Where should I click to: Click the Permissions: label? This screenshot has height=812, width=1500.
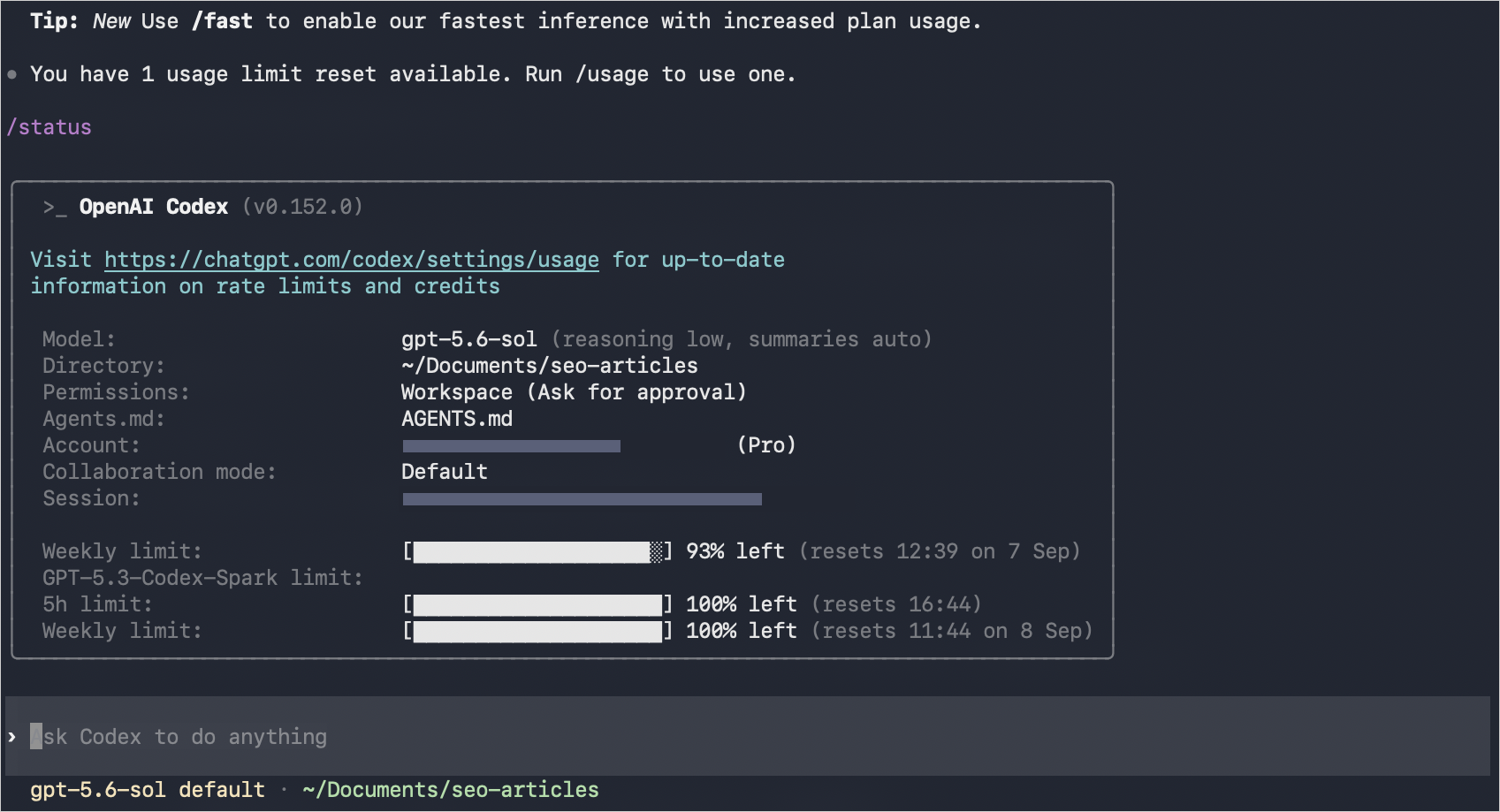(x=116, y=392)
